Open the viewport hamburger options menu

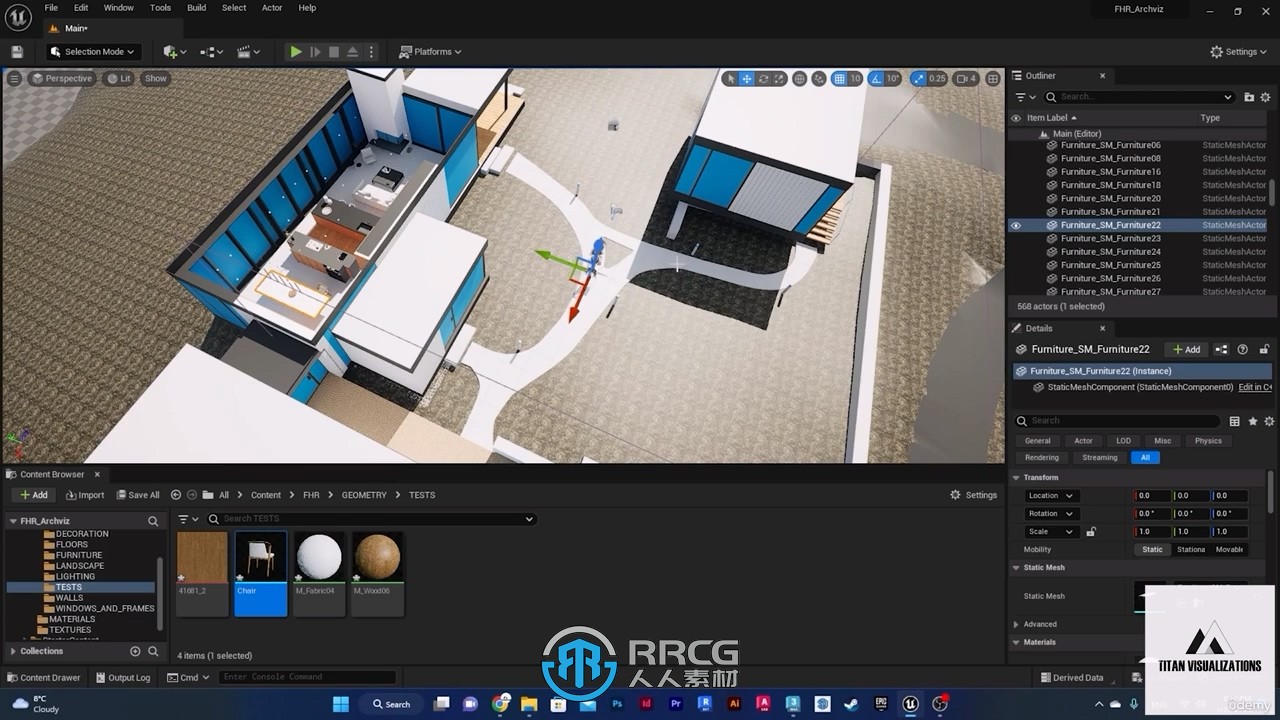tap(14, 78)
